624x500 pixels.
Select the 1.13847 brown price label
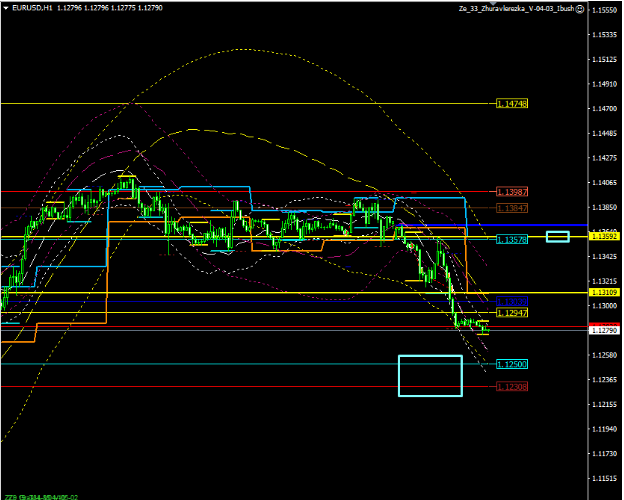pos(512,207)
